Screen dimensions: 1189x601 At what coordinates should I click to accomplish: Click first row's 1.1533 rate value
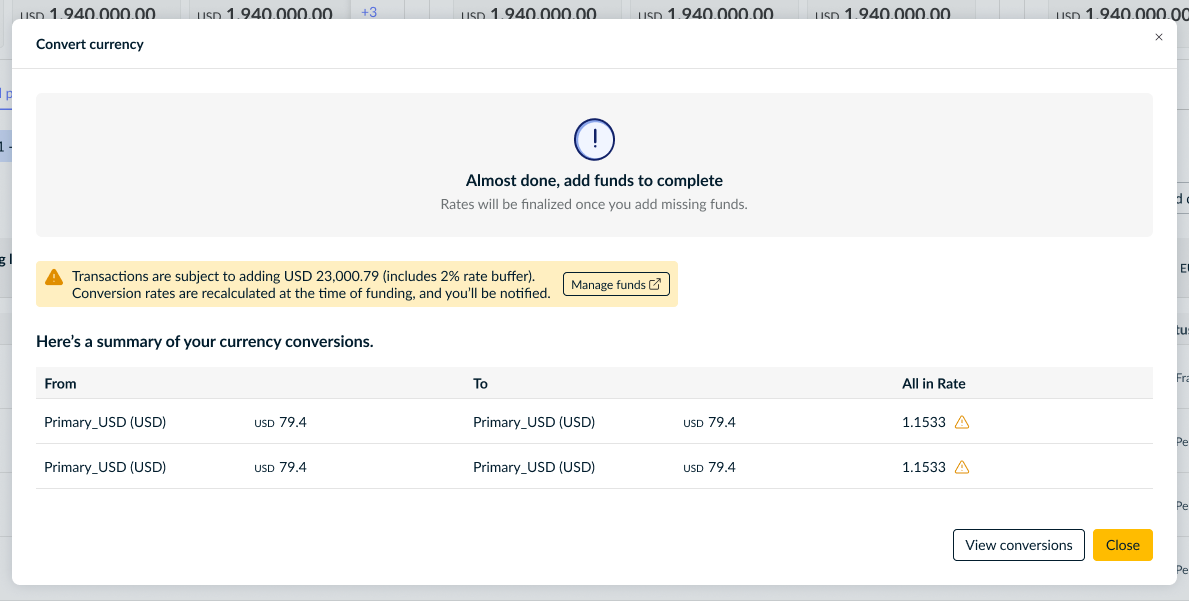(924, 422)
